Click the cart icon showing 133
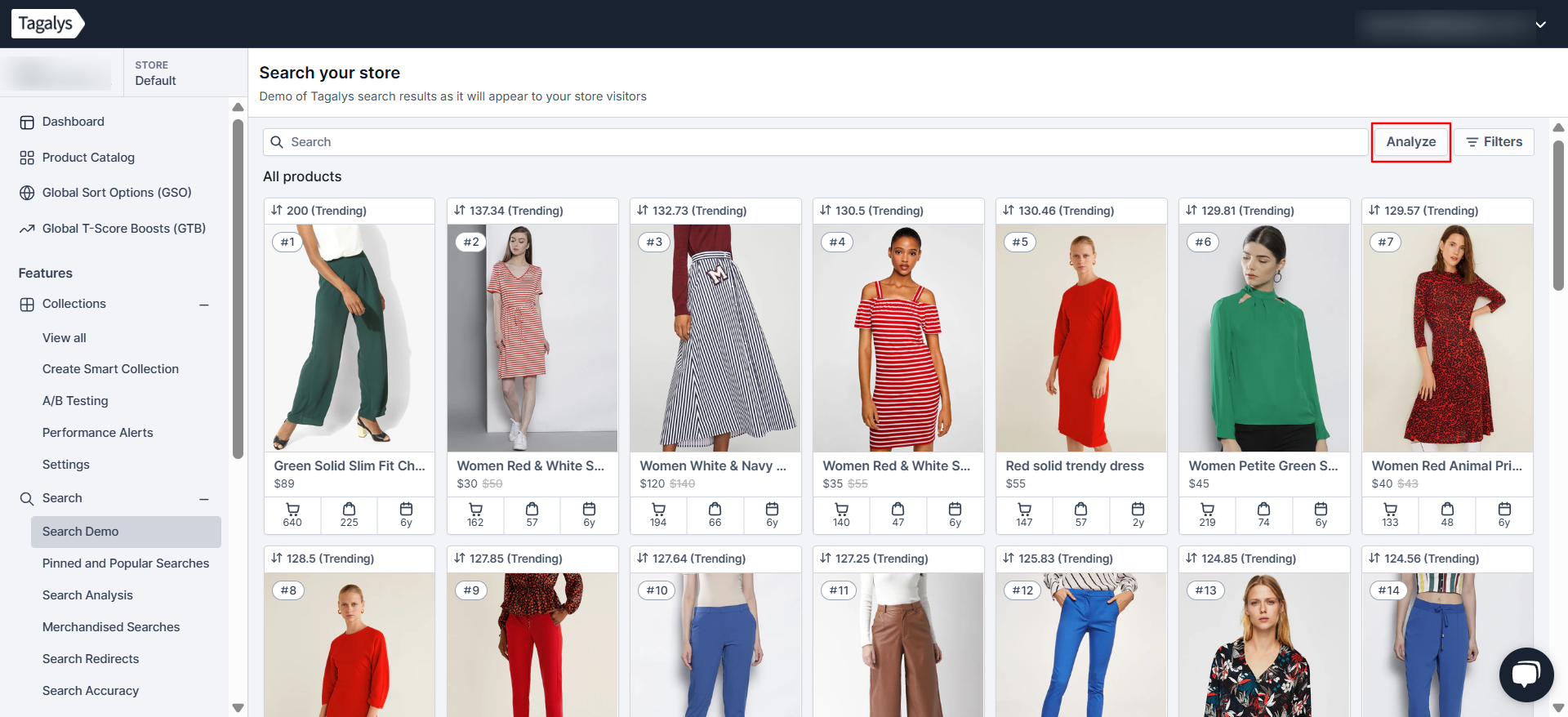Viewport: 1568px width, 717px height. pyautogui.click(x=1390, y=509)
